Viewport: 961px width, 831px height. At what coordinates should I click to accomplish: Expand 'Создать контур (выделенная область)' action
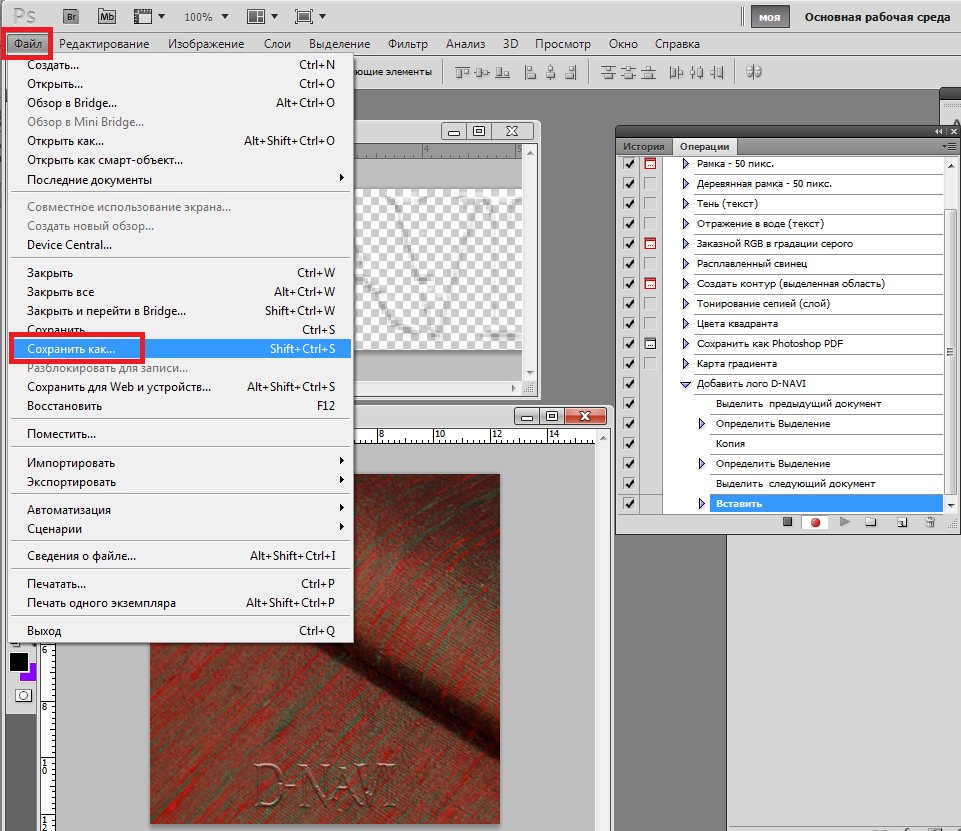point(686,284)
